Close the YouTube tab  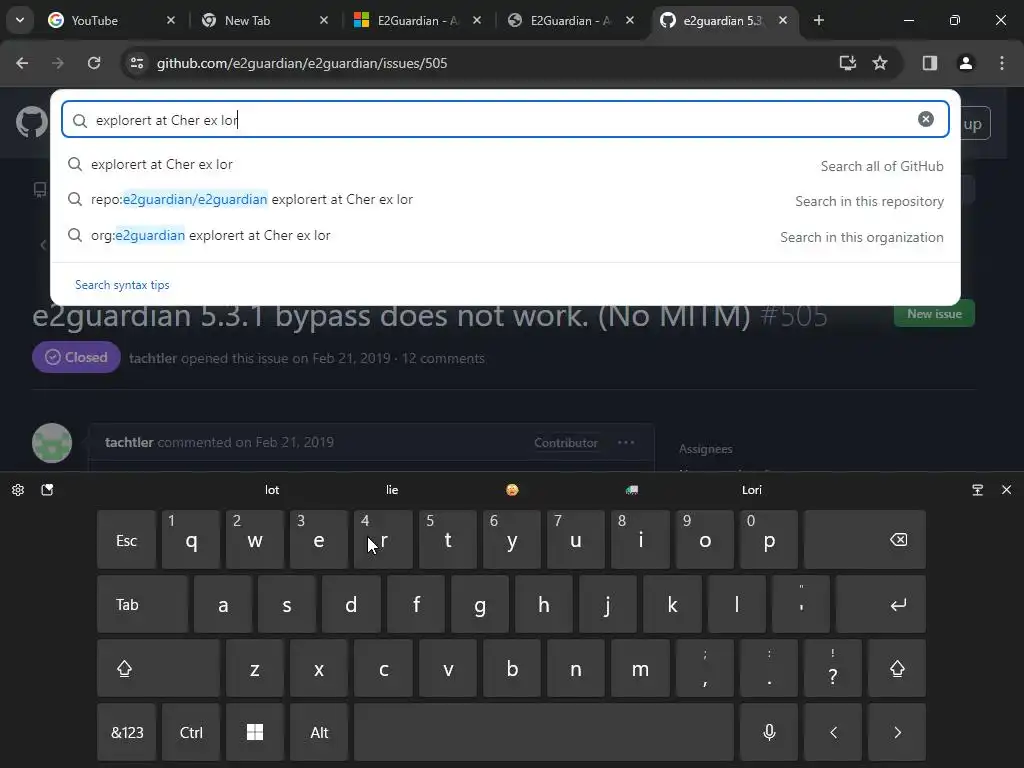(170, 20)
